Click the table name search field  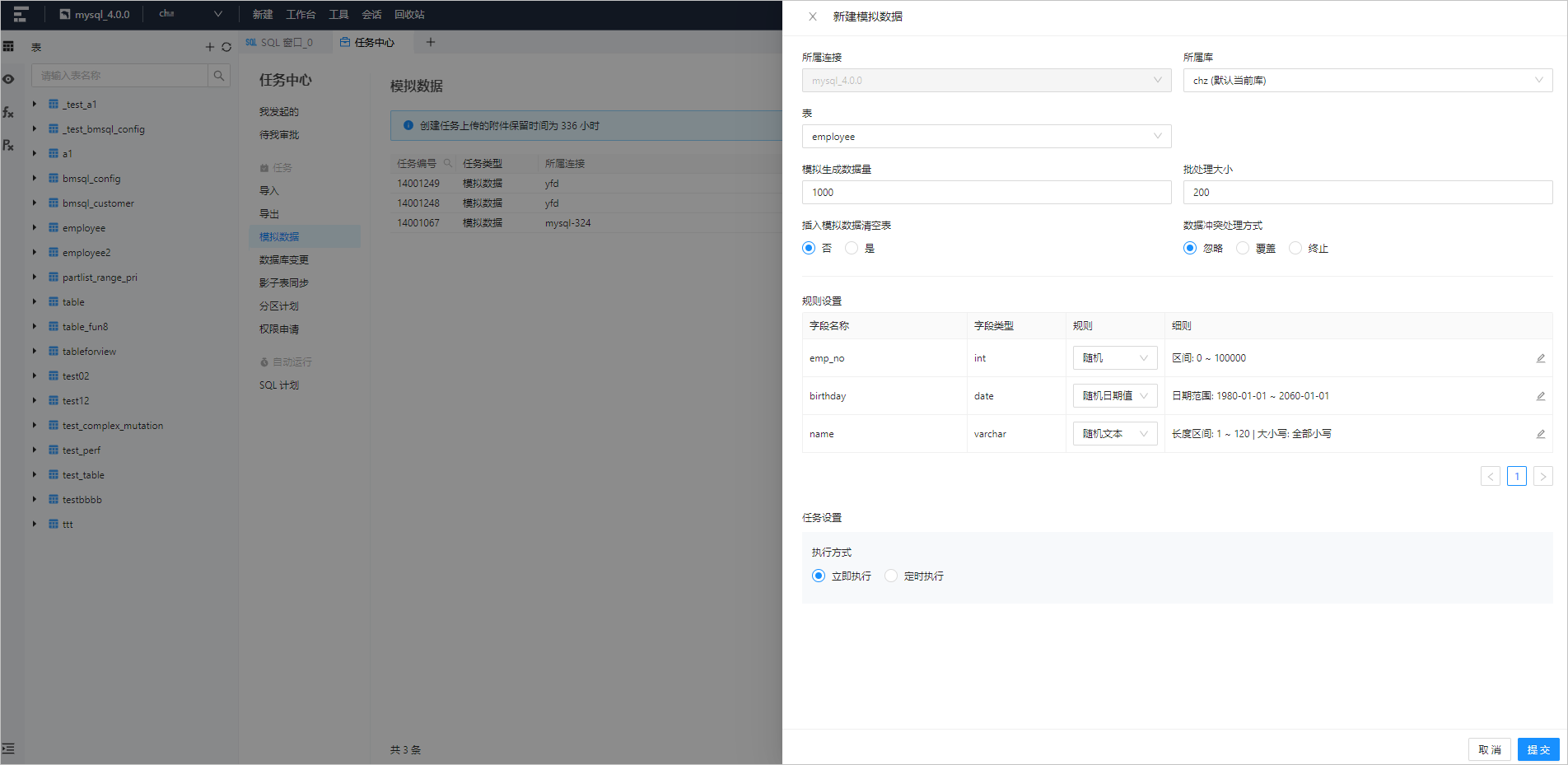click(x=119, y=76)
